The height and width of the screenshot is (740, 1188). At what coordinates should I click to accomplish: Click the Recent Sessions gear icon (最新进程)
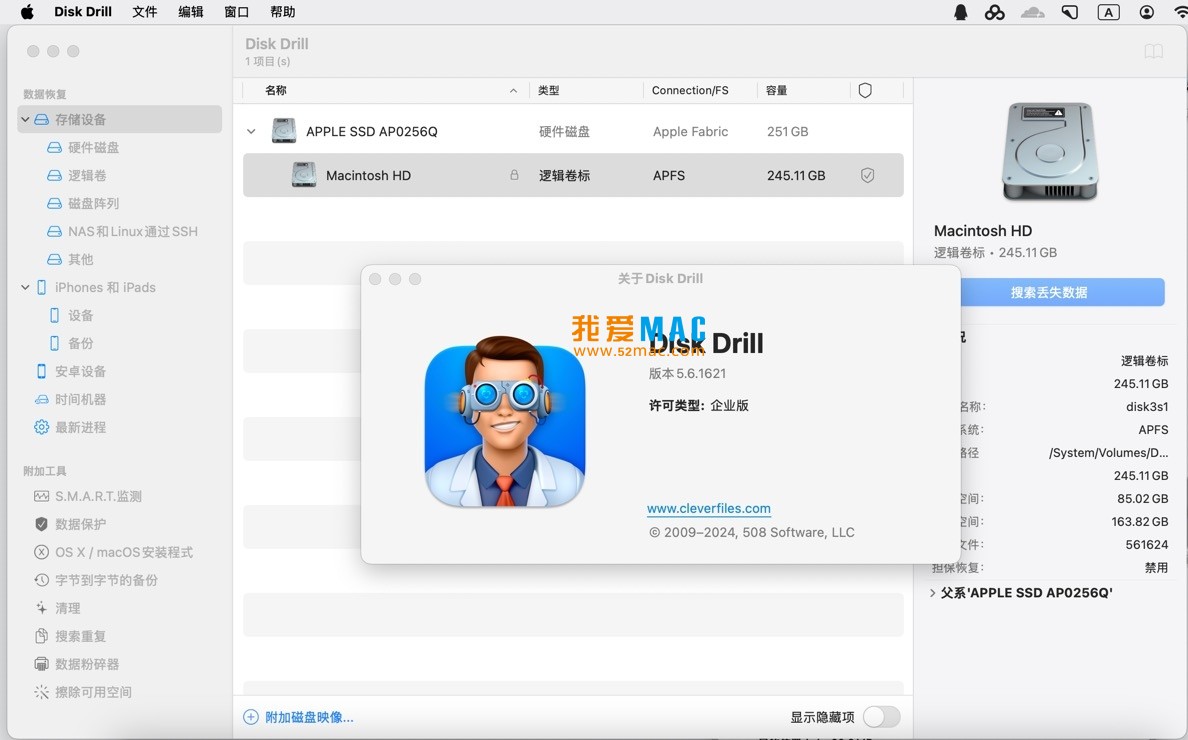pos(41,427)
